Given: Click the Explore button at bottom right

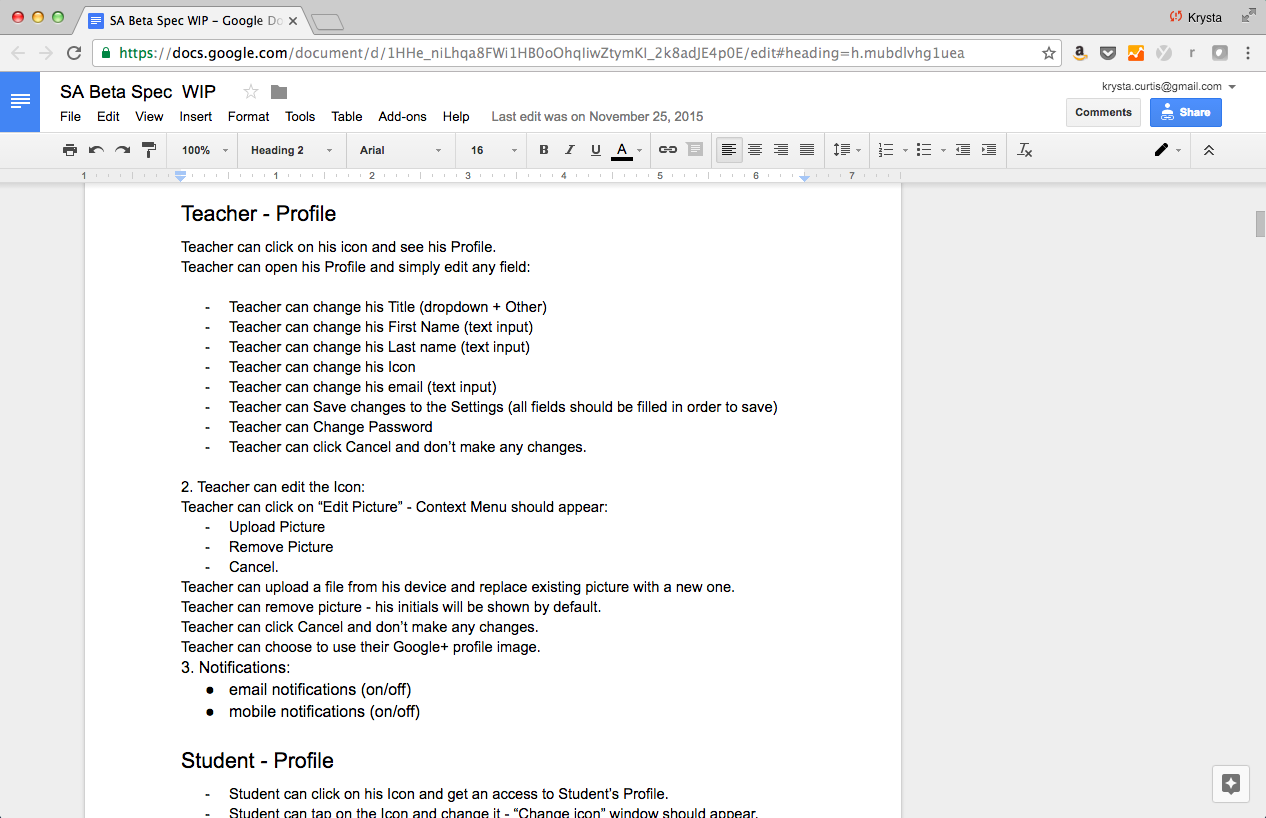Looking at the screenshot, I should 1231,784.
